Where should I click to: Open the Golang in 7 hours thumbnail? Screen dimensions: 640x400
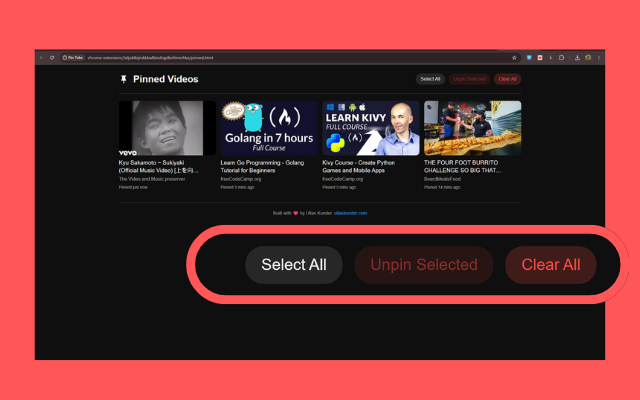point(269,128)
